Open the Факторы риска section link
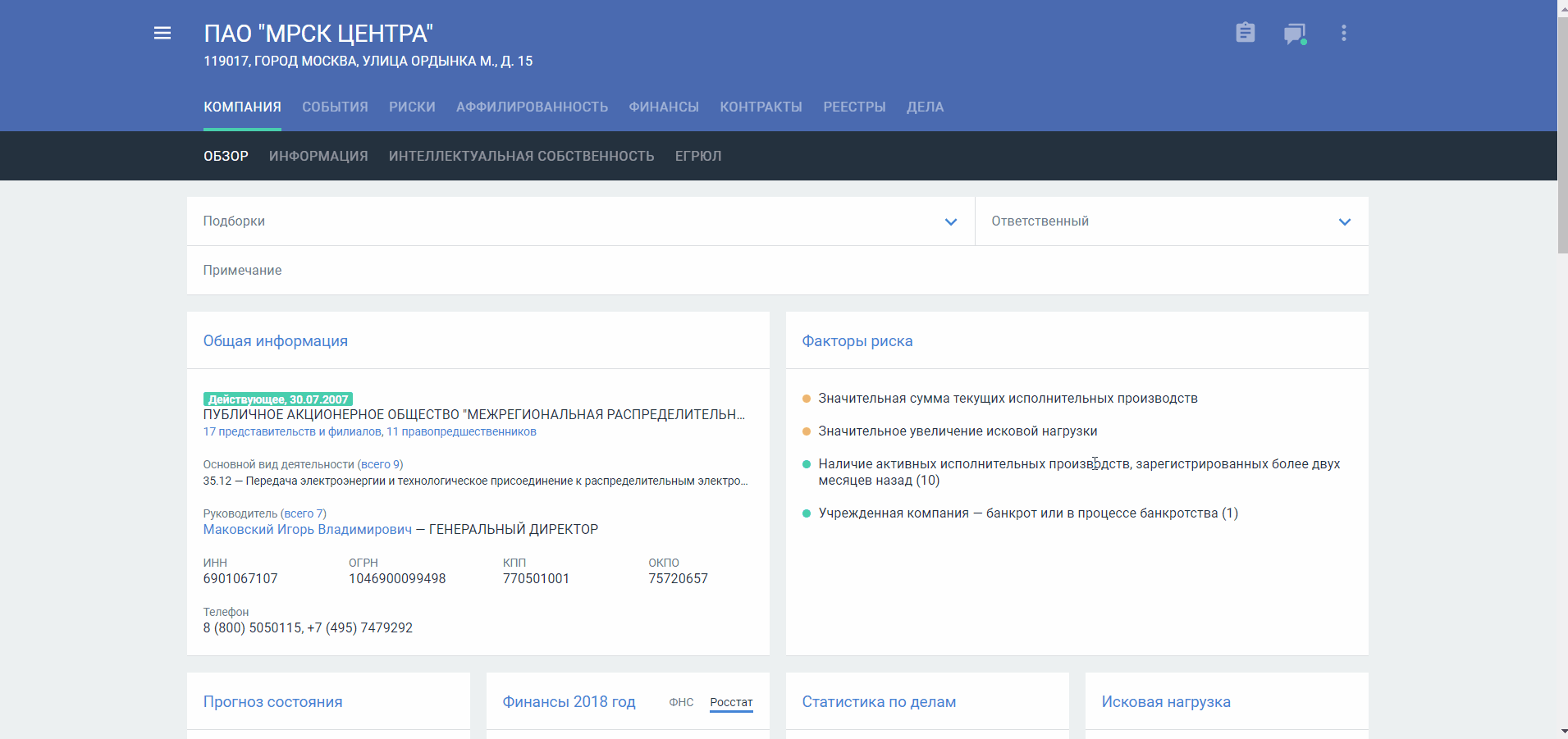1568x739 pixels. [x=857, y=341]
